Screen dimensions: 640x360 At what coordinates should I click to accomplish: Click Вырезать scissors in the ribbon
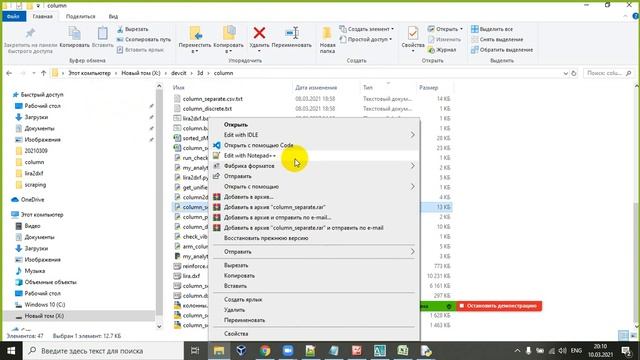(132, 29)
